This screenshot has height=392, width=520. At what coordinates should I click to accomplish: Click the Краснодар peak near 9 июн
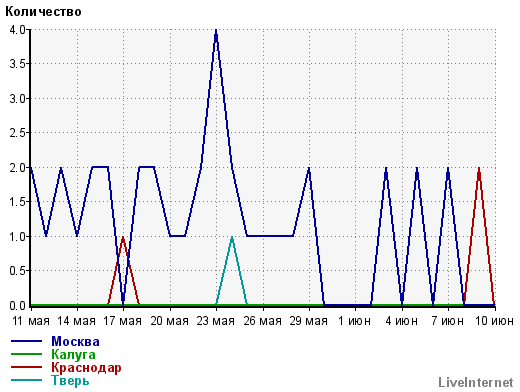(x=479, y=169)
